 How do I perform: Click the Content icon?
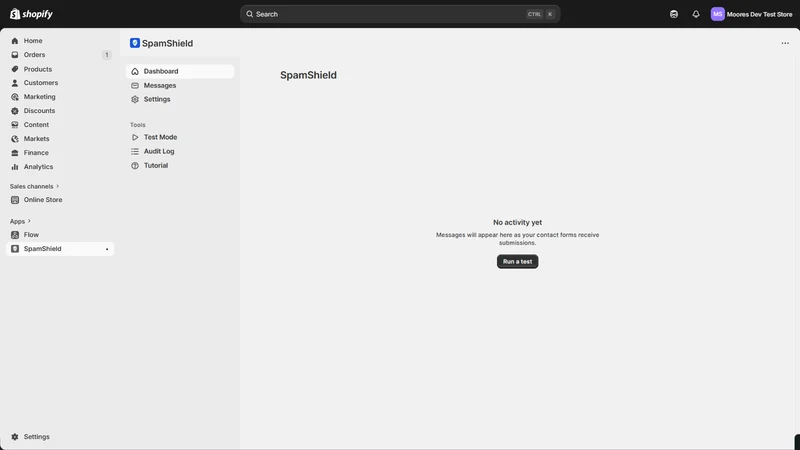[x=15, y=124]
